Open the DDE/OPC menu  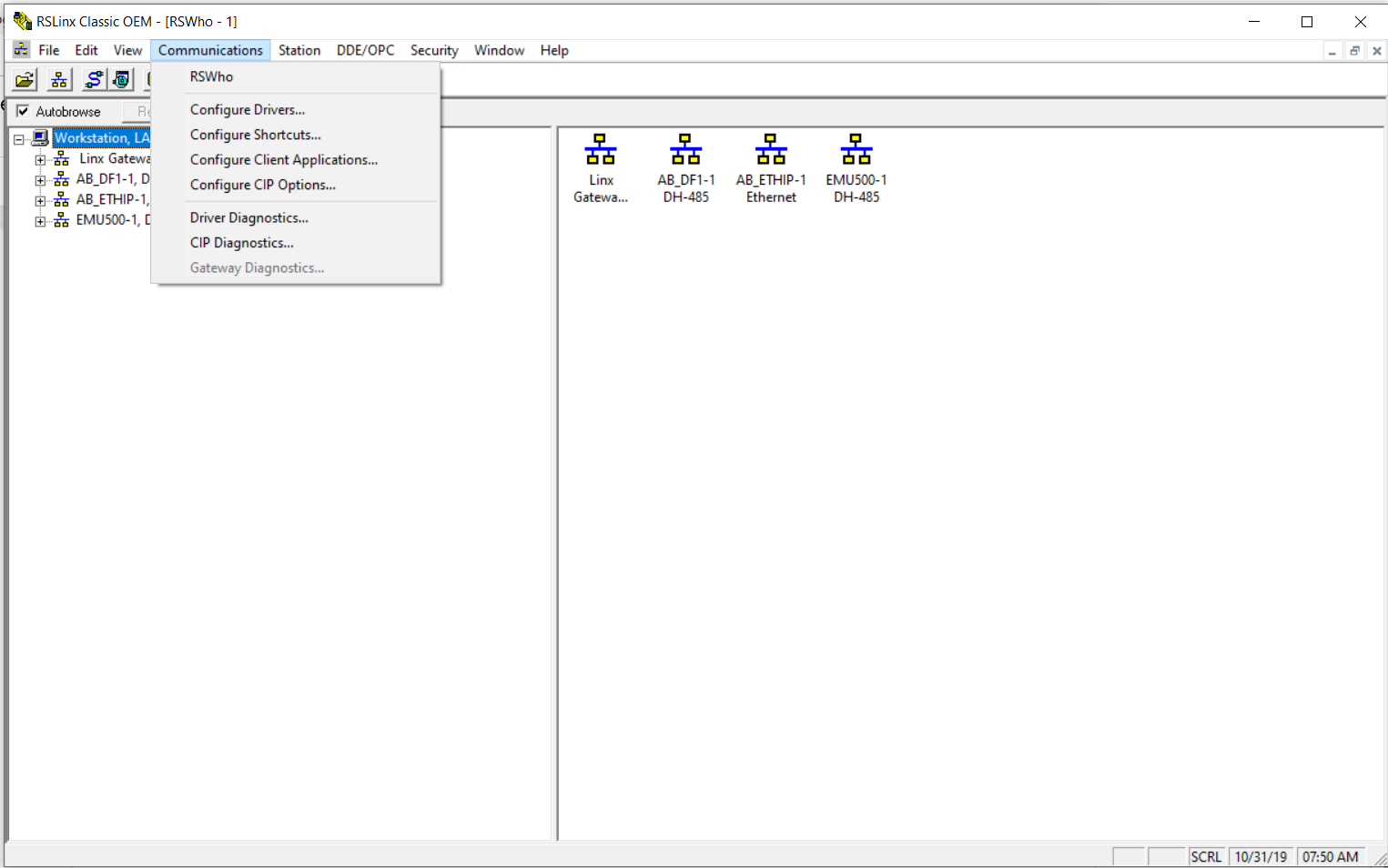point(366,50)
